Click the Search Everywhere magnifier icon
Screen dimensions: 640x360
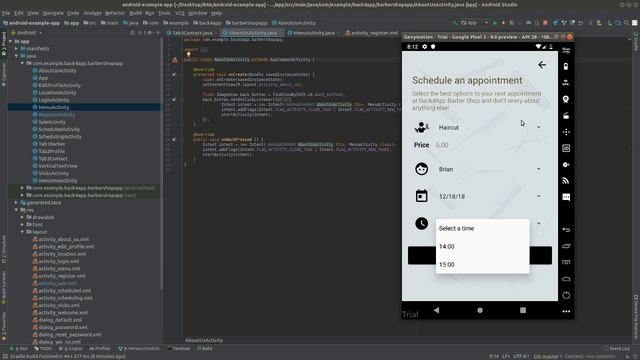(626, 23)
